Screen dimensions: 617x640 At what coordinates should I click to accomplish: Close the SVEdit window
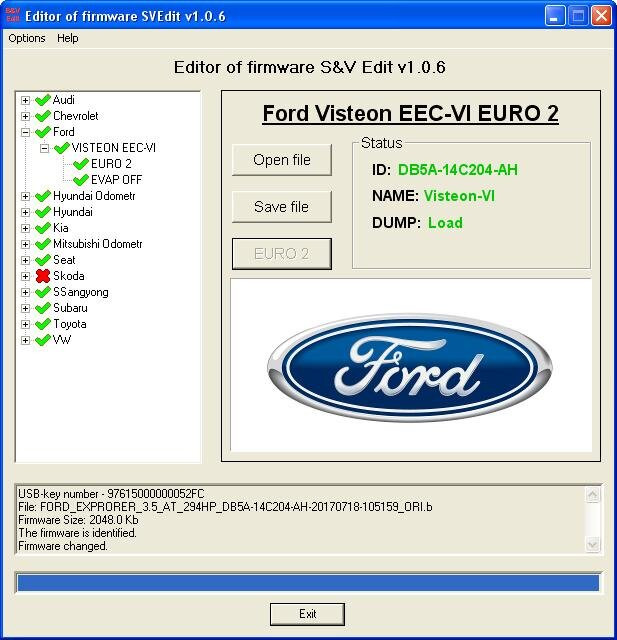click(601, 16)
